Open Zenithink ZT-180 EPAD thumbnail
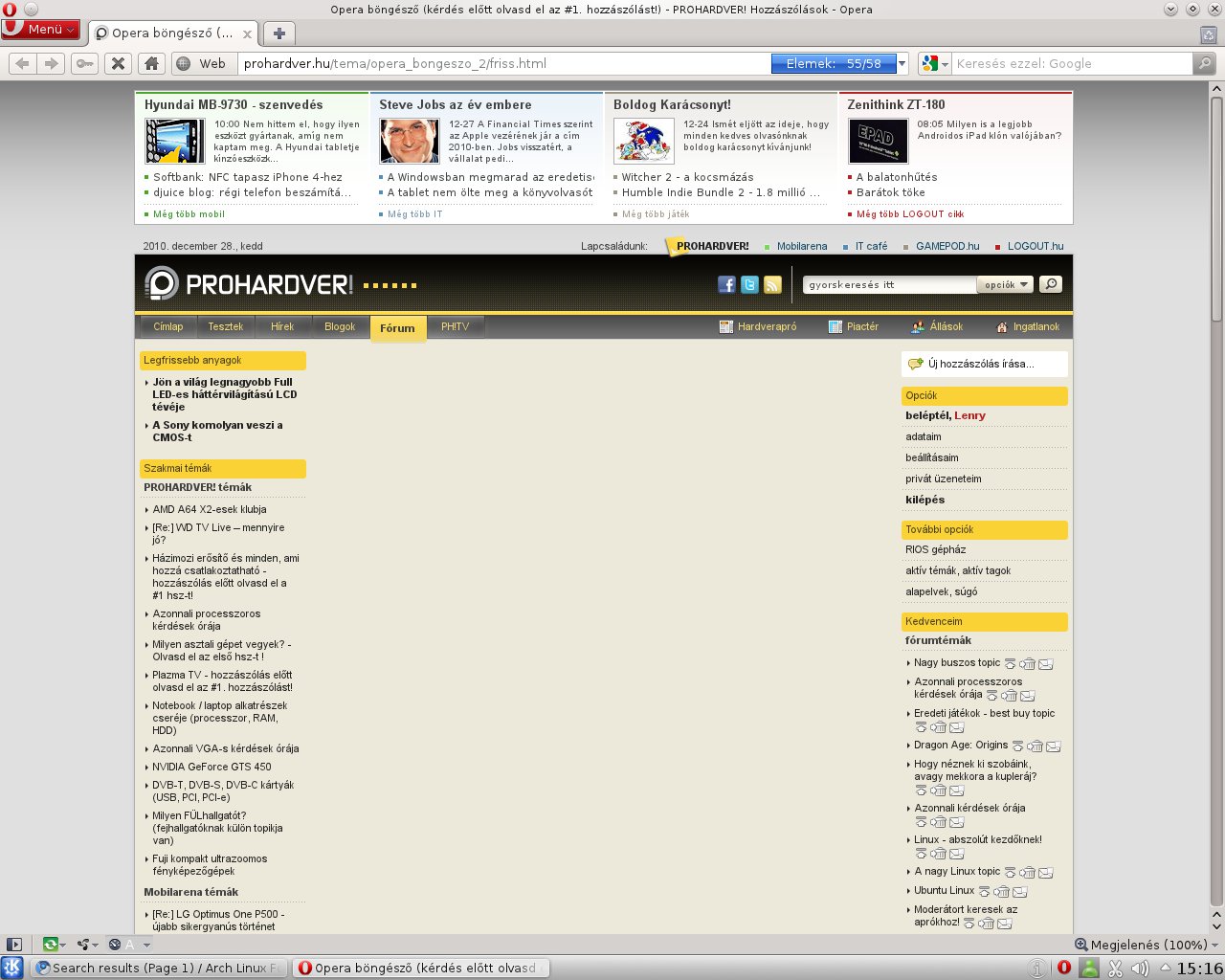 (878, 141)
